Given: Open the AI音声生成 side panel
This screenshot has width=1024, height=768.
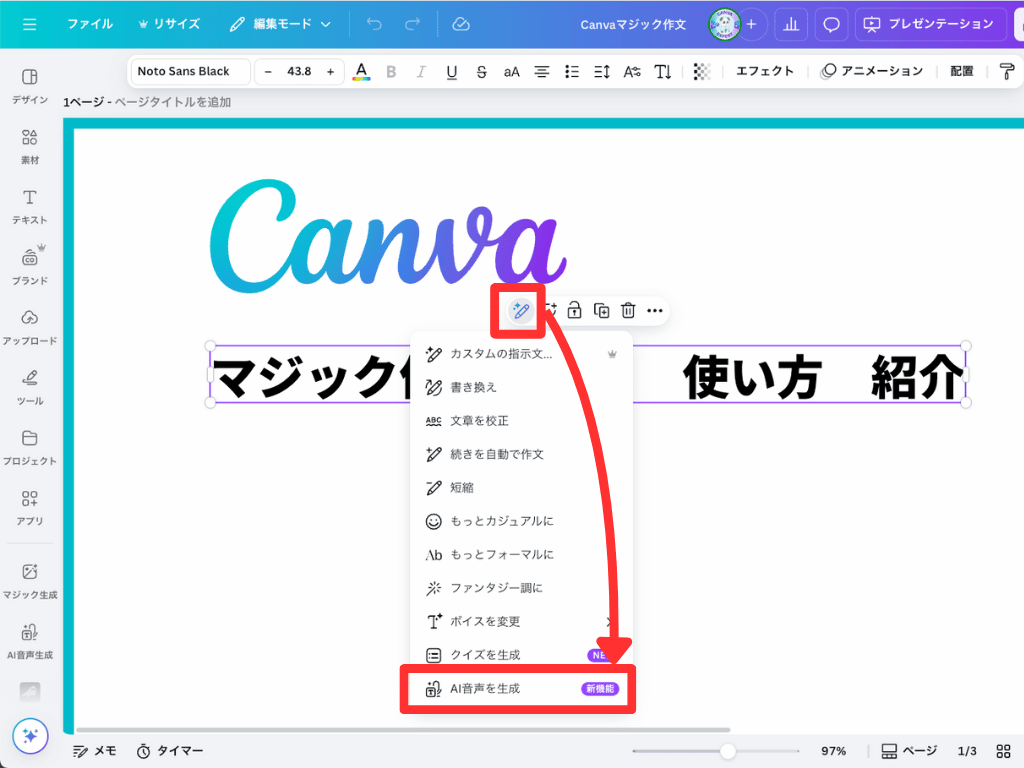Looking at the screenshot, I should coord(29,641).
